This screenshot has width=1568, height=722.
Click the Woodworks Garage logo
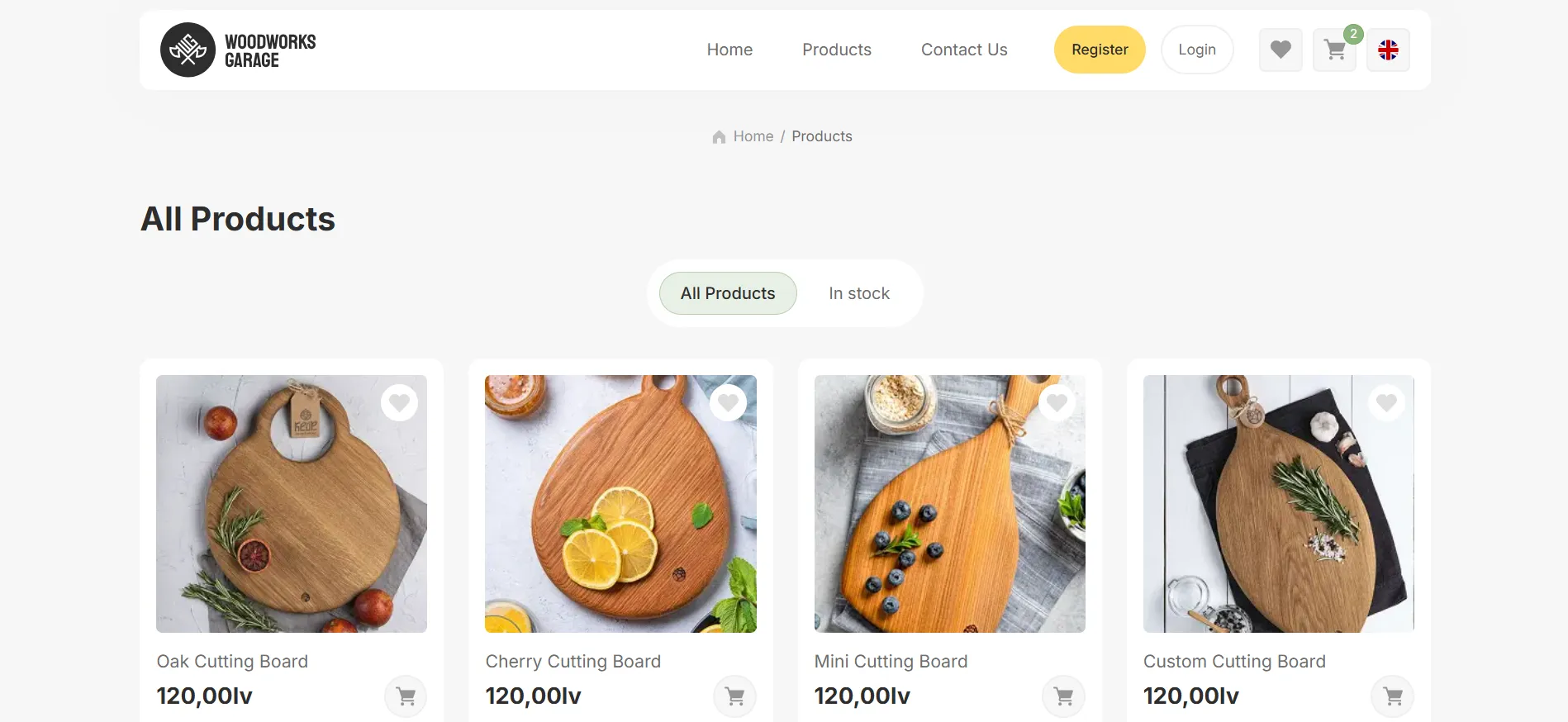pyautogui.click(x=238, y=50)
